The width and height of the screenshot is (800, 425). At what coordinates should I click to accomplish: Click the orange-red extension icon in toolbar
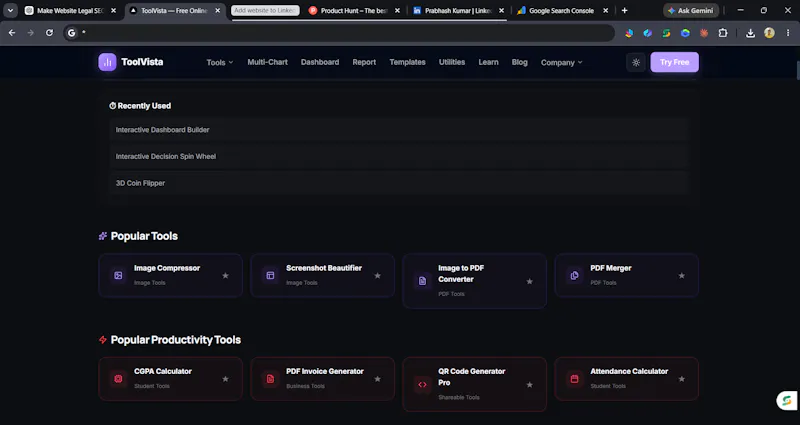(704, 33)
